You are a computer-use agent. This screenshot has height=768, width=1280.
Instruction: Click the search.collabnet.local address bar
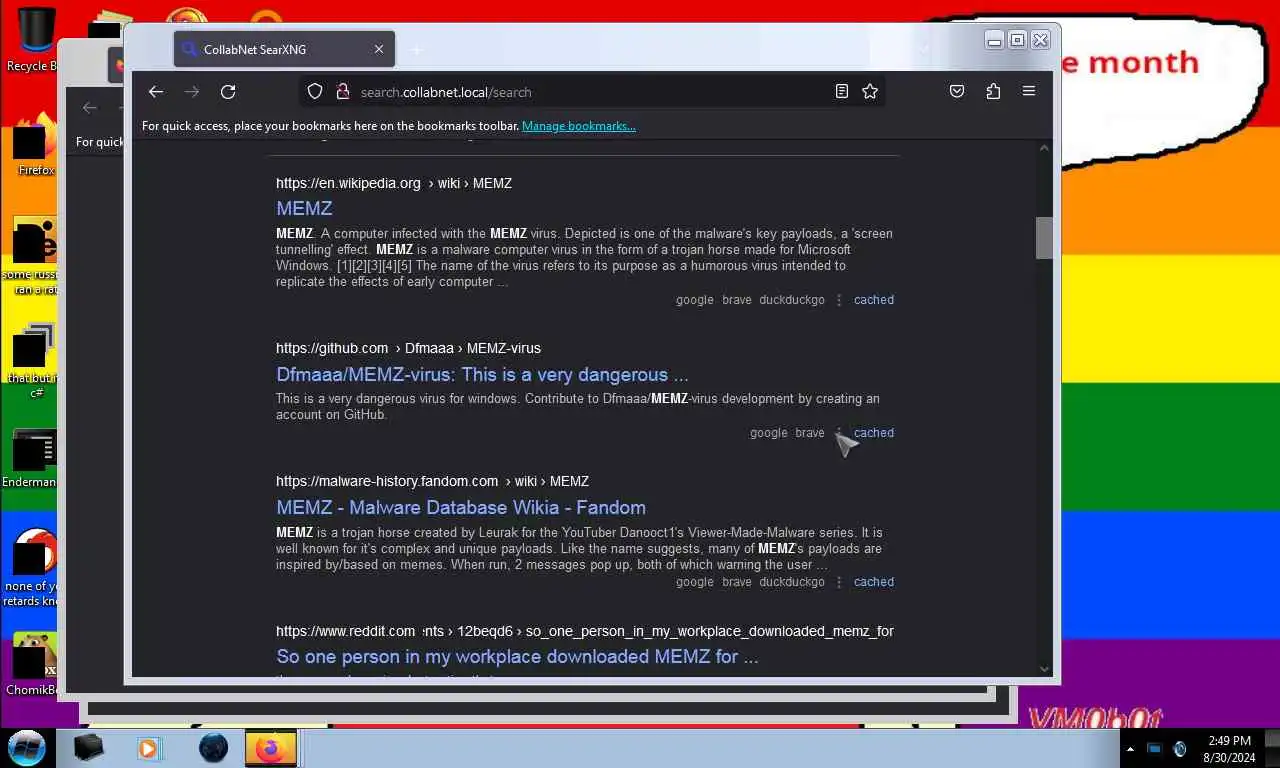click(x=592, y=92)
